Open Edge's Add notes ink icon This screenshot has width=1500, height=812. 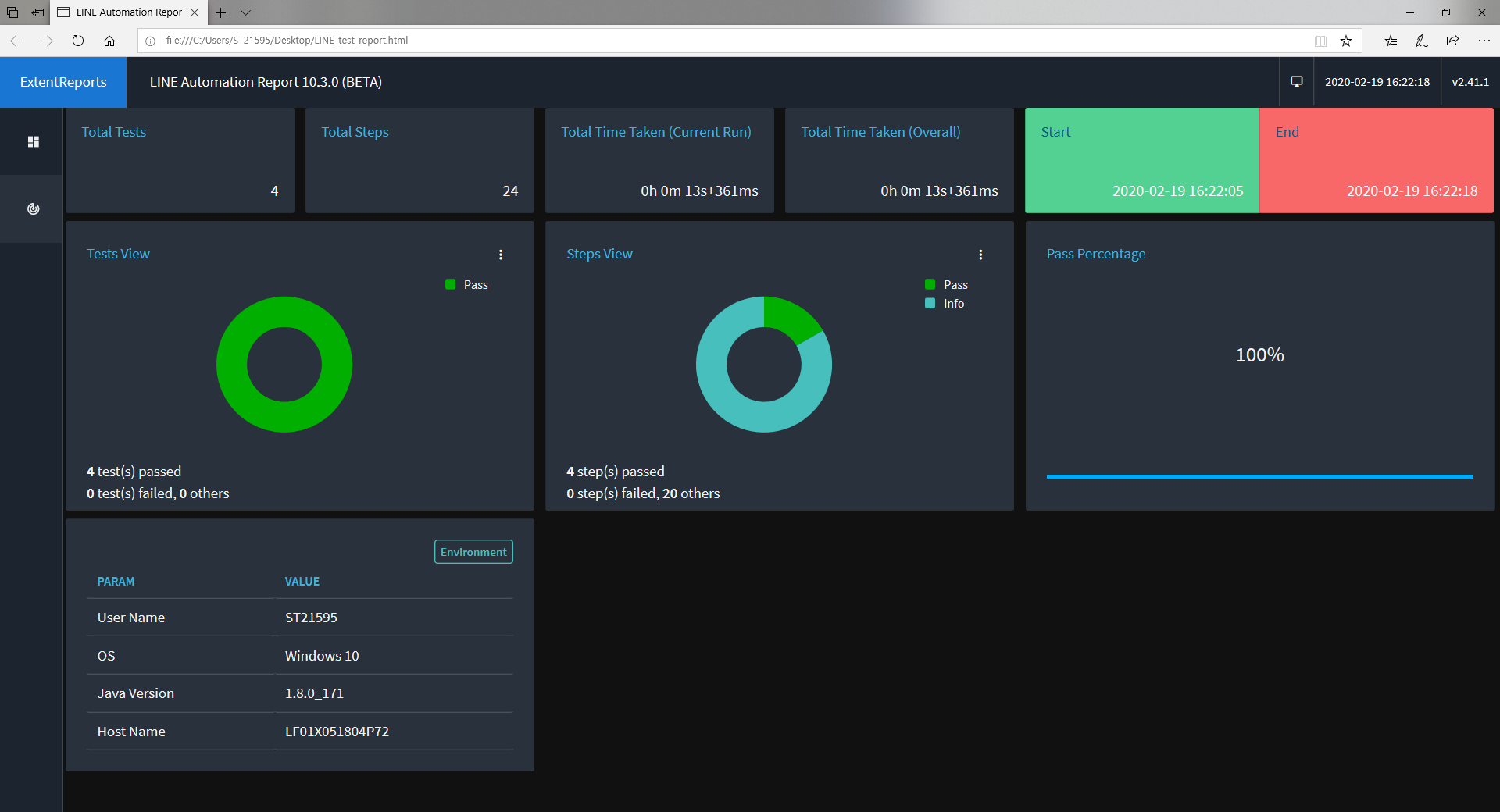point(1422,41)
